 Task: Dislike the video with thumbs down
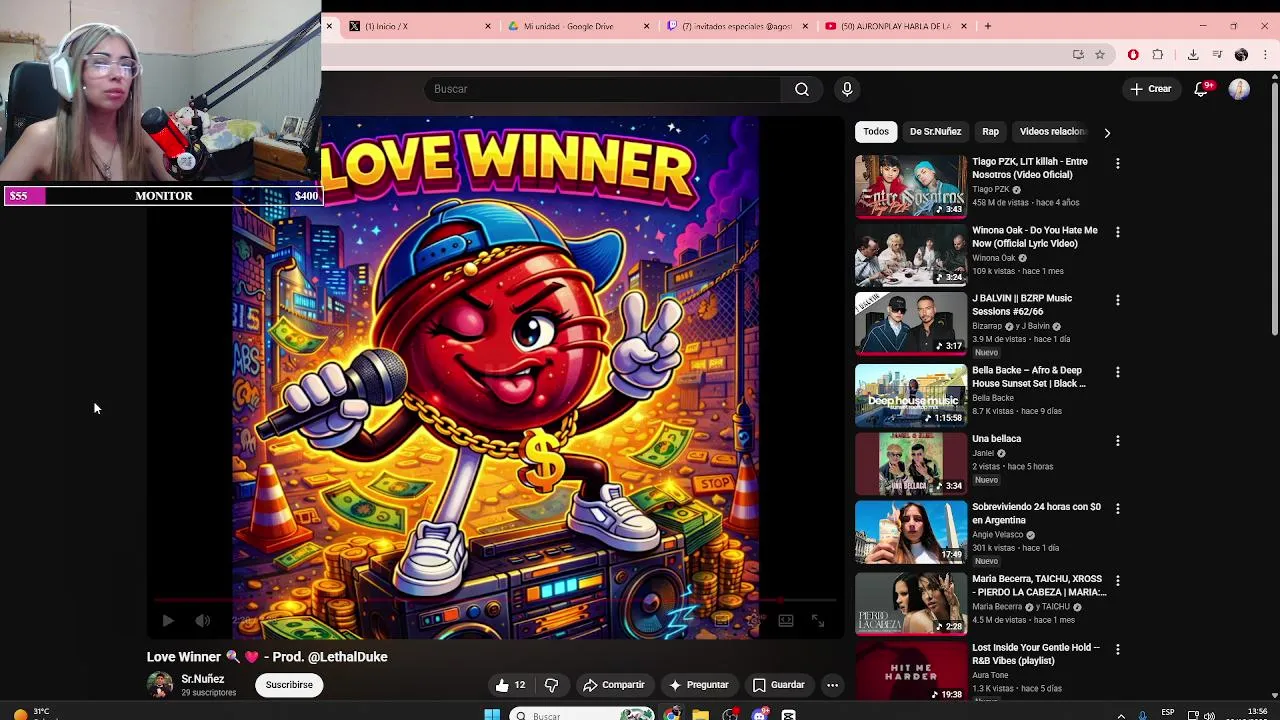click(x=551, y=685)
